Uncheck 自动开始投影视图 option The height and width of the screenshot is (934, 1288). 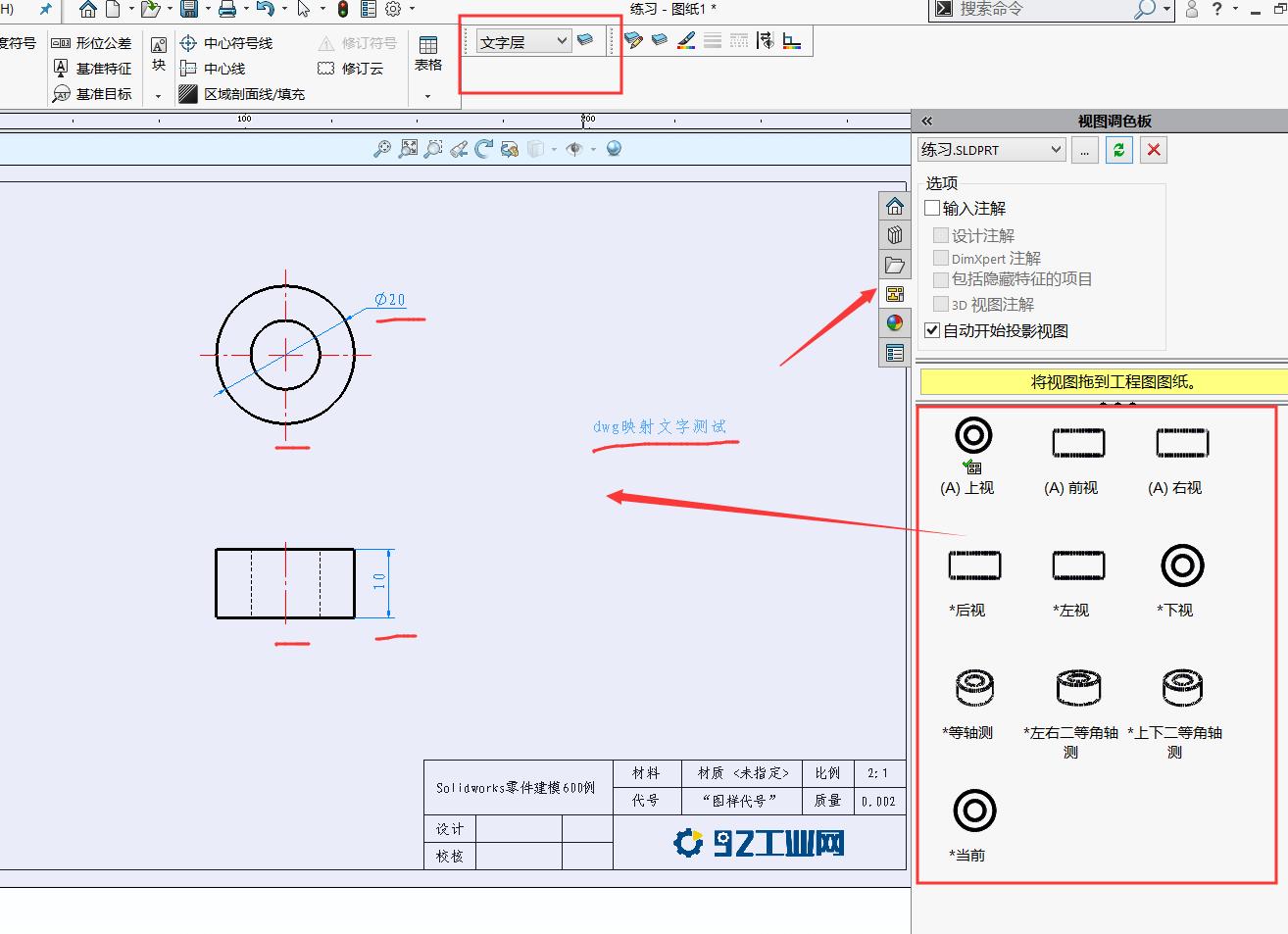[931, 330]
